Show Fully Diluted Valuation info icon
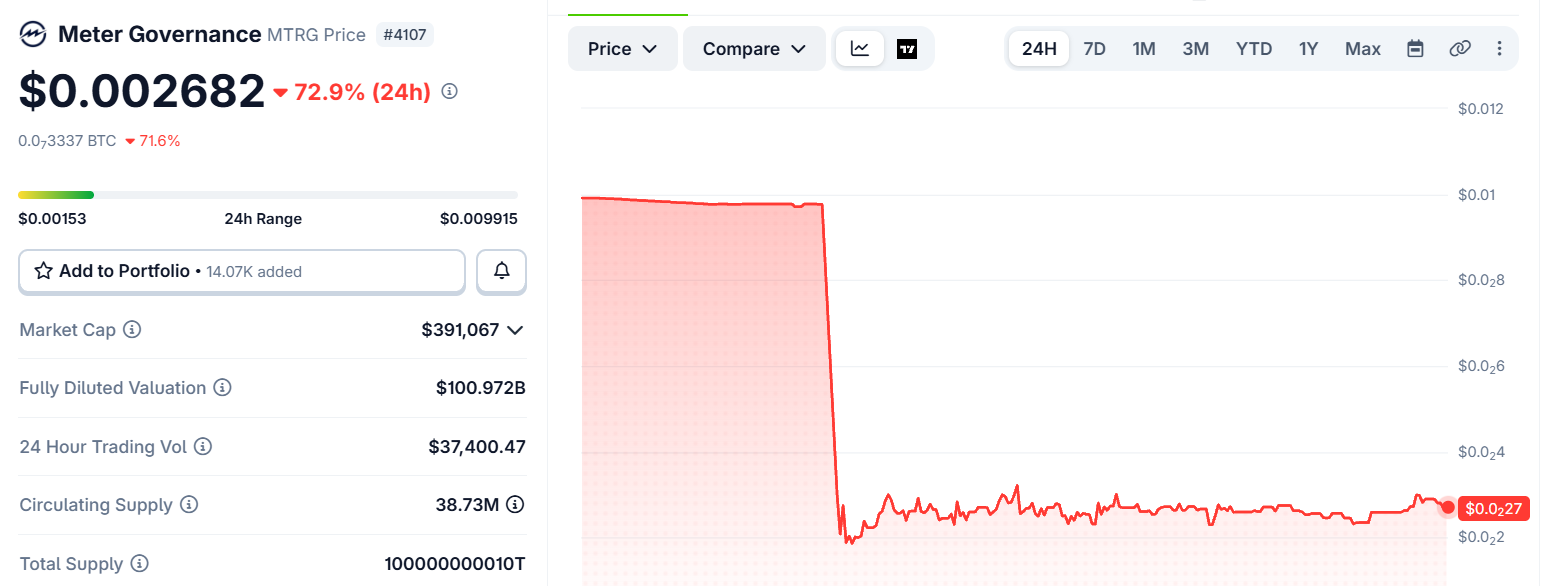The width and height of the screenshot is (1545, 586). tap(223, 387)
